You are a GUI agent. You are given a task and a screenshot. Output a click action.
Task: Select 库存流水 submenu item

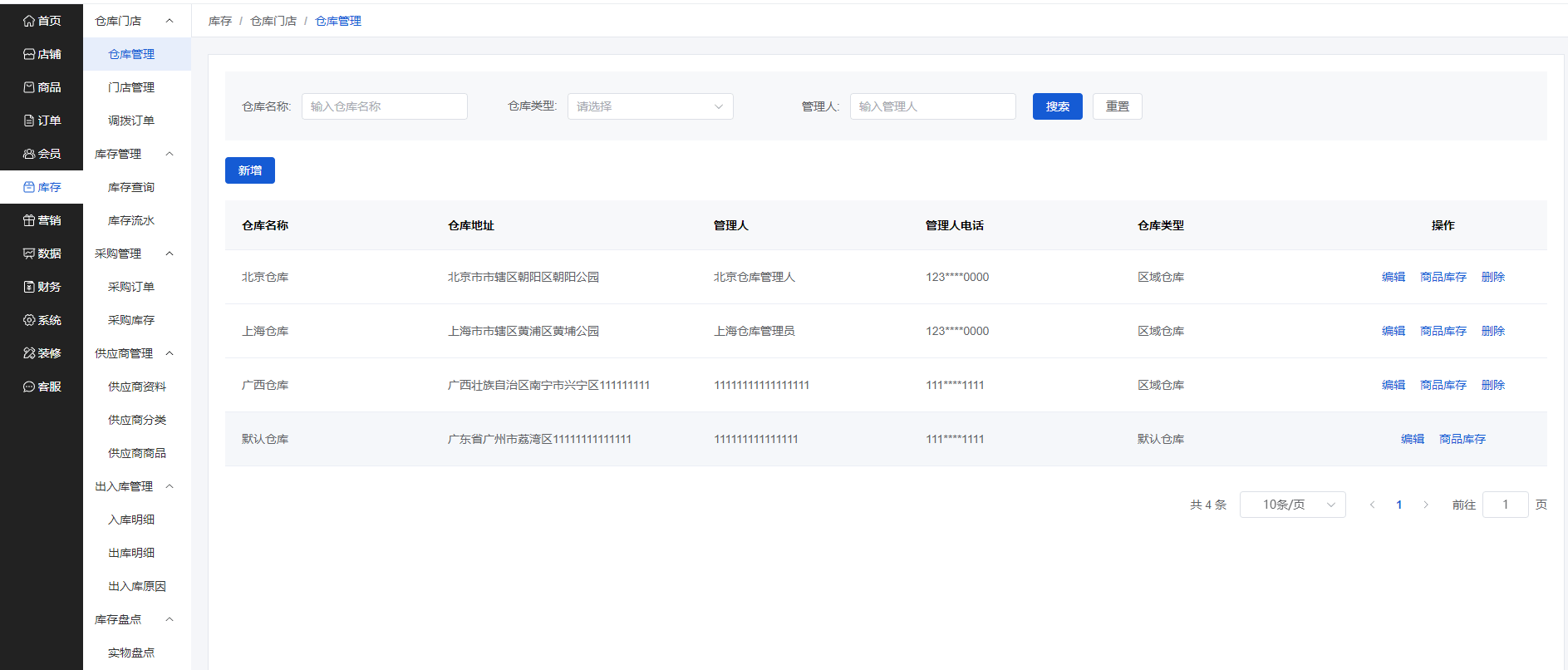point(137,220)
